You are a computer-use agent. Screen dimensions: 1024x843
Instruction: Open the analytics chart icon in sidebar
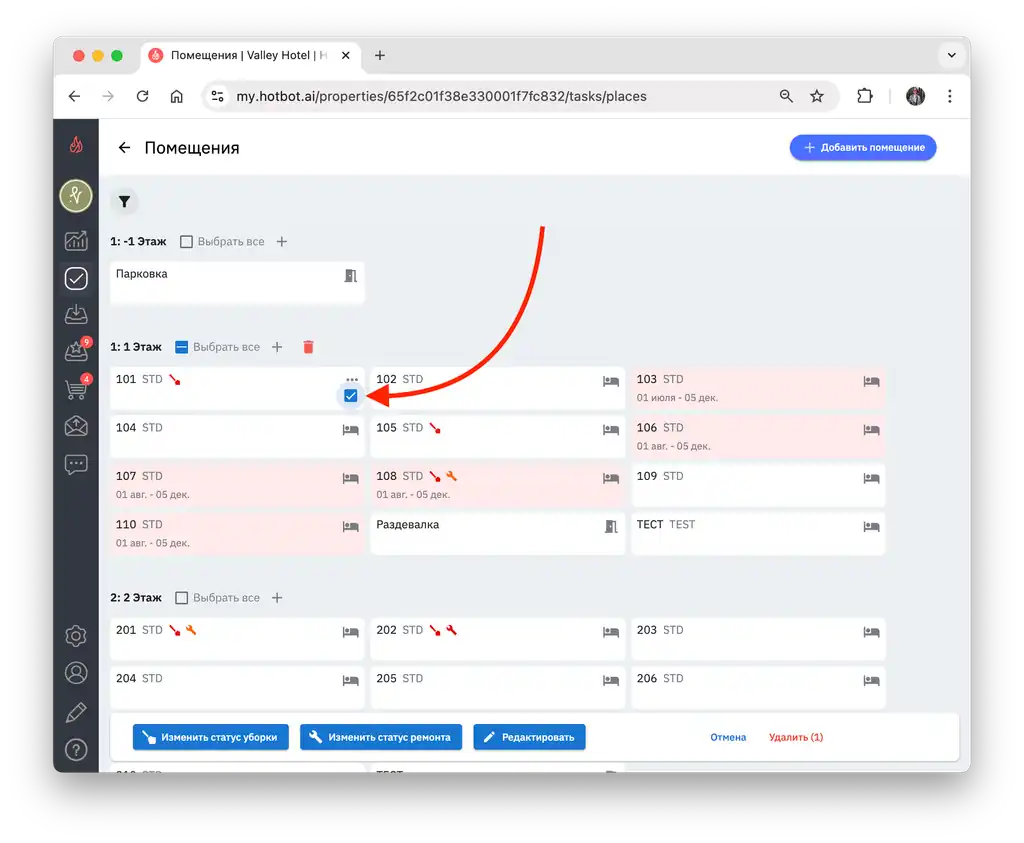click(76, 241)
